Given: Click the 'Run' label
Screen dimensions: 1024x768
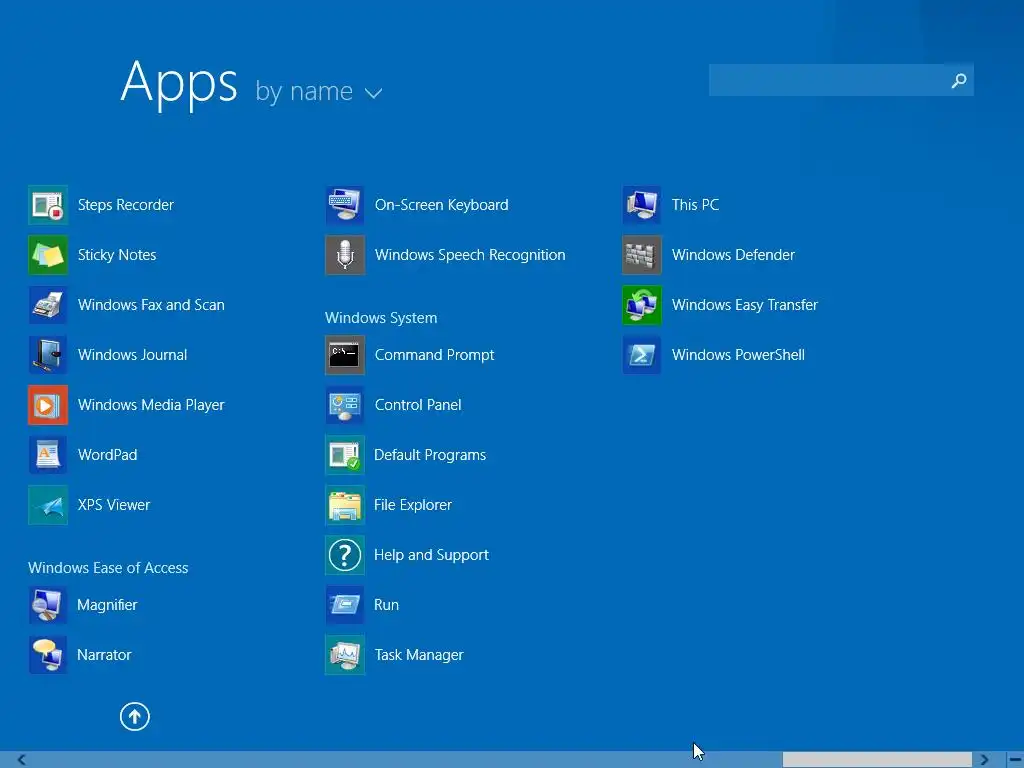Looking at the screenshot, I should click(x=386, y=605).
